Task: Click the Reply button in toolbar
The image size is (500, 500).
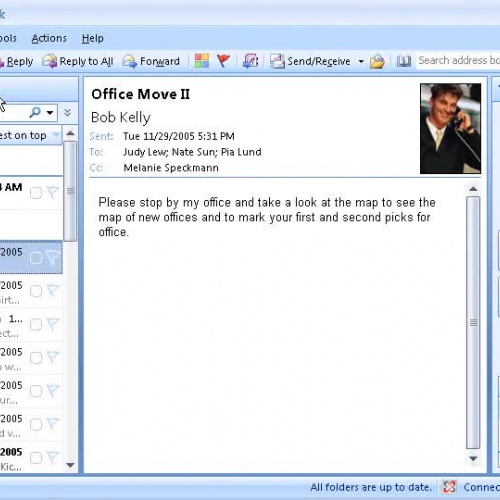Action: (16, 61)
